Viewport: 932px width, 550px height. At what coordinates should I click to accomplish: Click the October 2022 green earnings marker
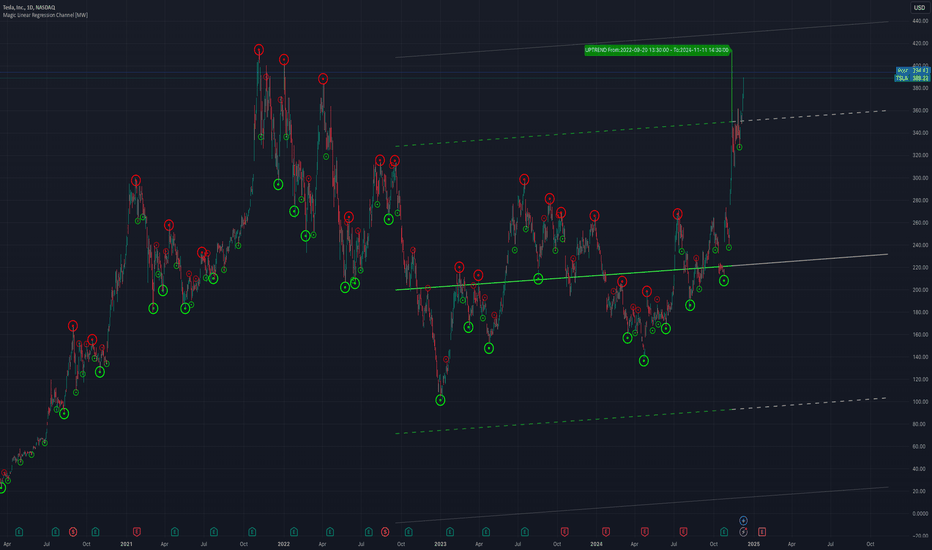408,532
